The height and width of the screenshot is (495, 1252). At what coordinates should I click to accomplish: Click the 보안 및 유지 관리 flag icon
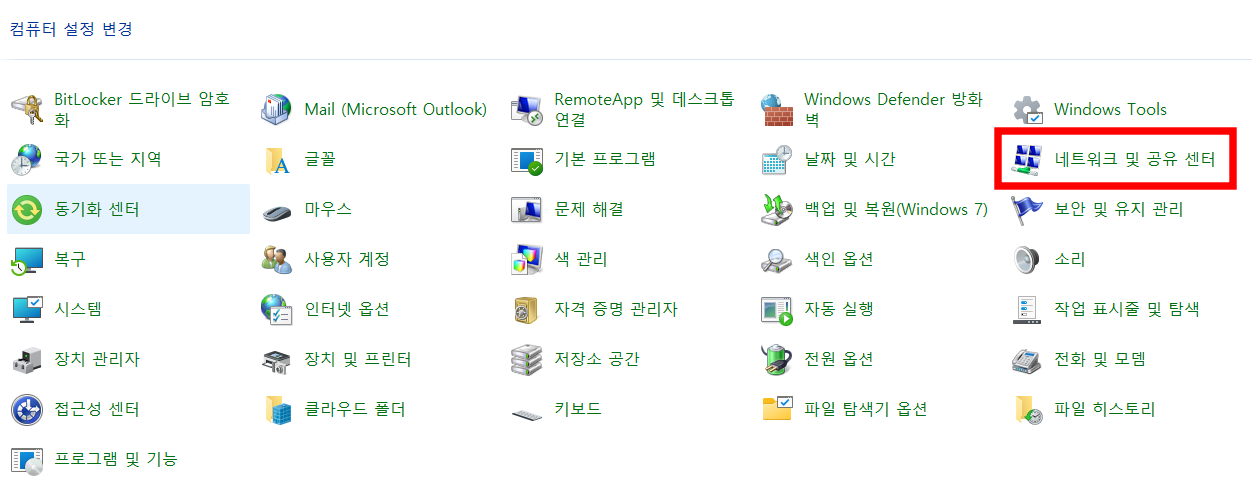1027,209
